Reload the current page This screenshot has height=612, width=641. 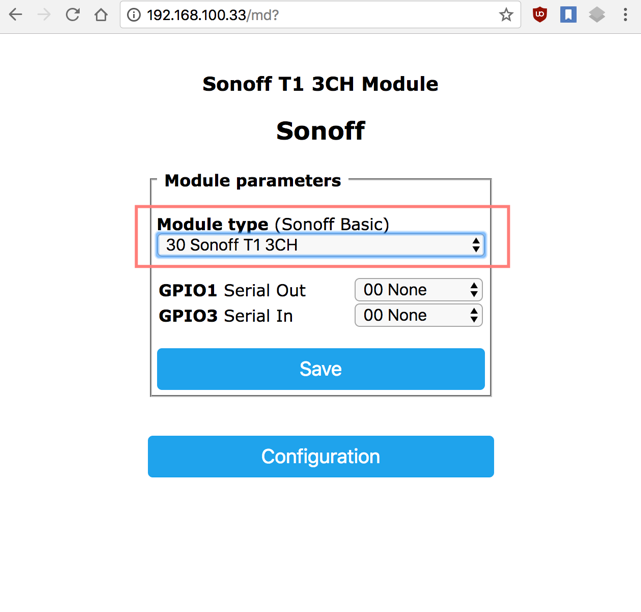point(73,15)
